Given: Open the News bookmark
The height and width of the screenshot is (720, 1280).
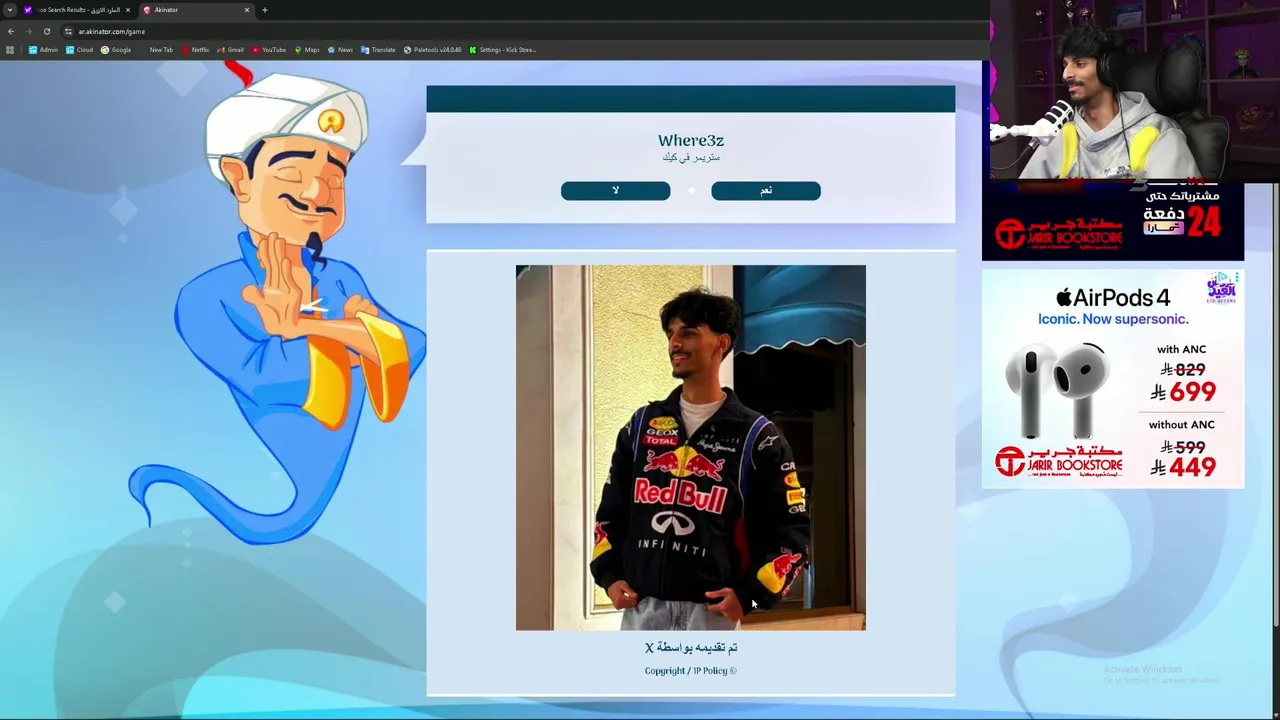Looking at the screenshot, I should pos(340,50).
